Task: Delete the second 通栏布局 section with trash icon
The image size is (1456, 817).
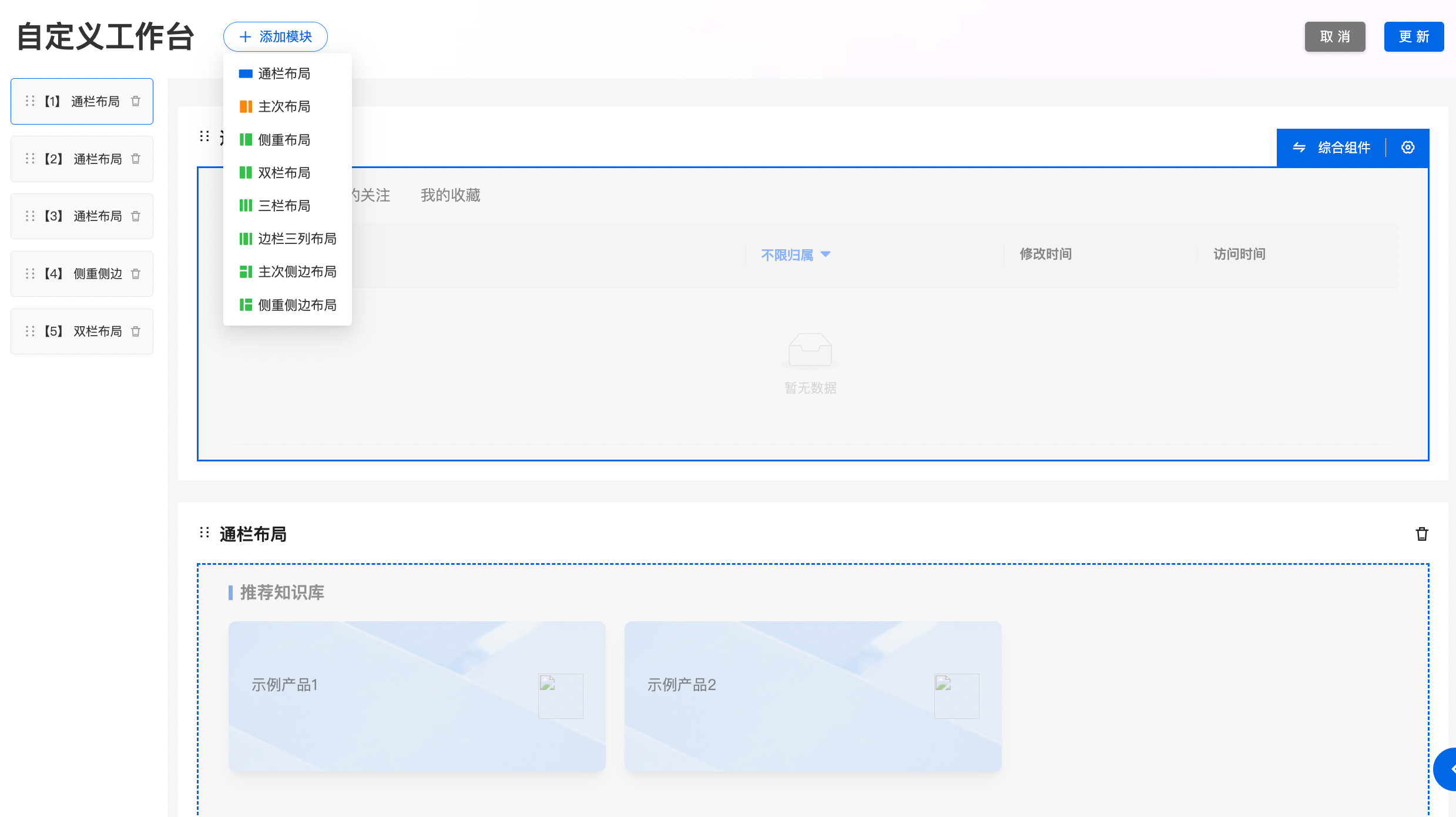Action: pos(1422,534)
